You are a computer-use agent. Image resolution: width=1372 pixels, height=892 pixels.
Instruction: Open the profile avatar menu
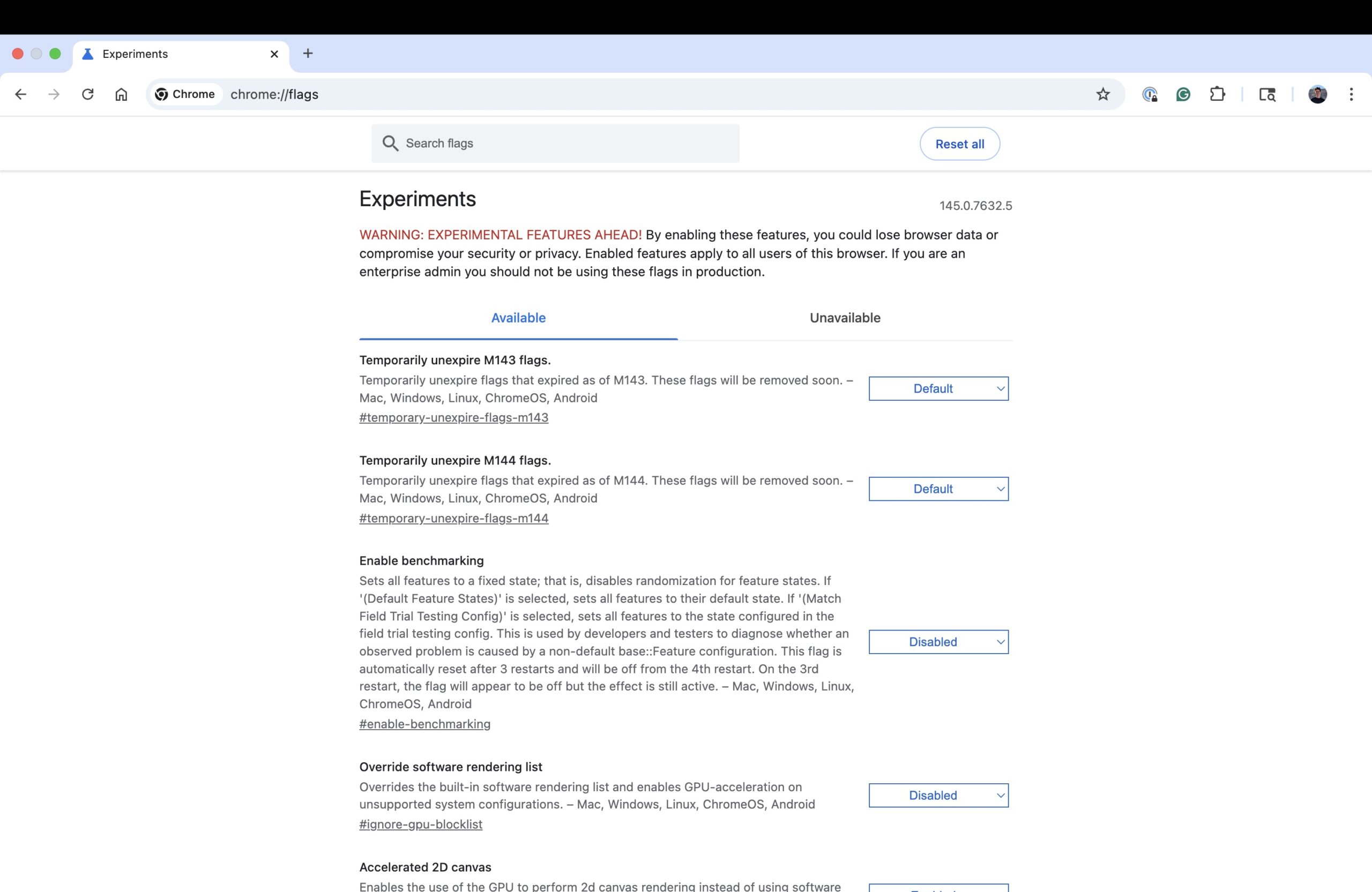(1317, 94)
